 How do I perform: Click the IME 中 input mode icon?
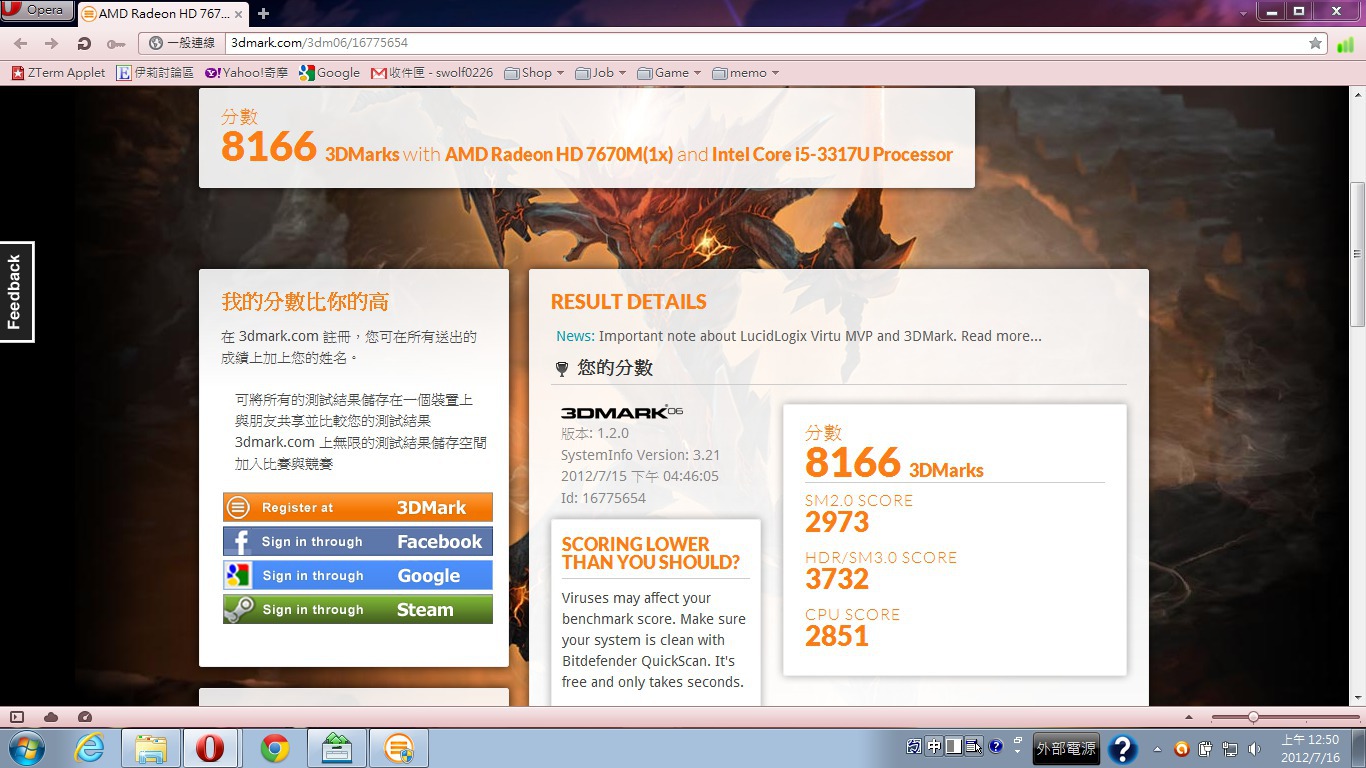click(934, 746)
